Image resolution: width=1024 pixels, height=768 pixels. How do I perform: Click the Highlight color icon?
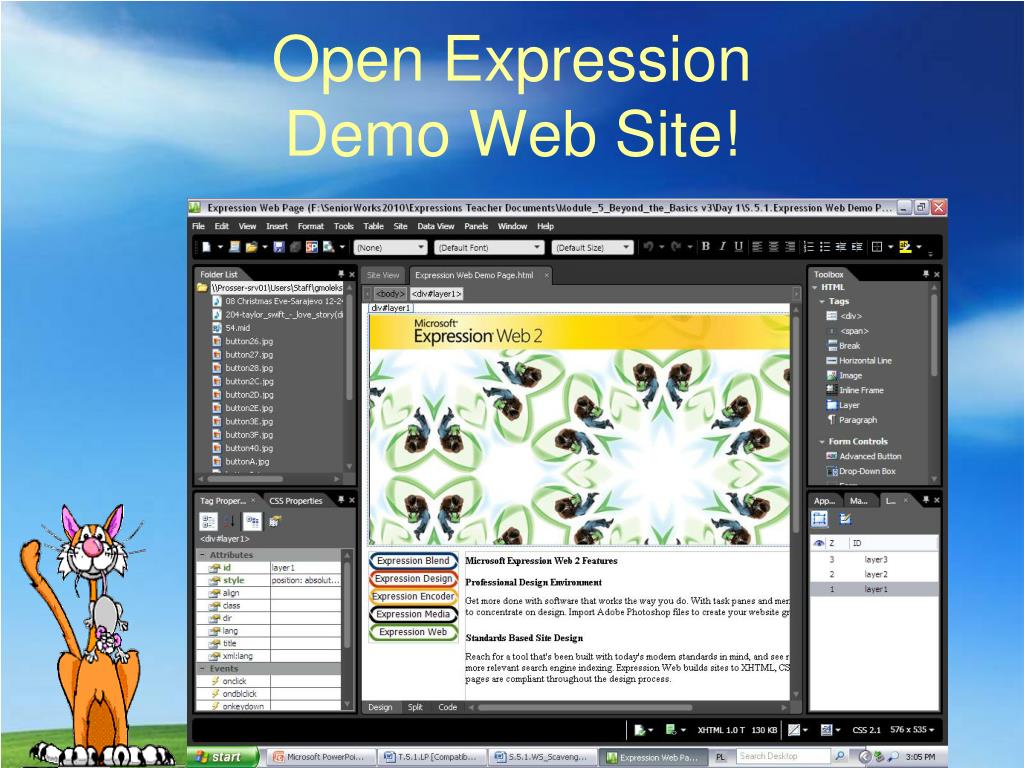click(x=905, y=247)
